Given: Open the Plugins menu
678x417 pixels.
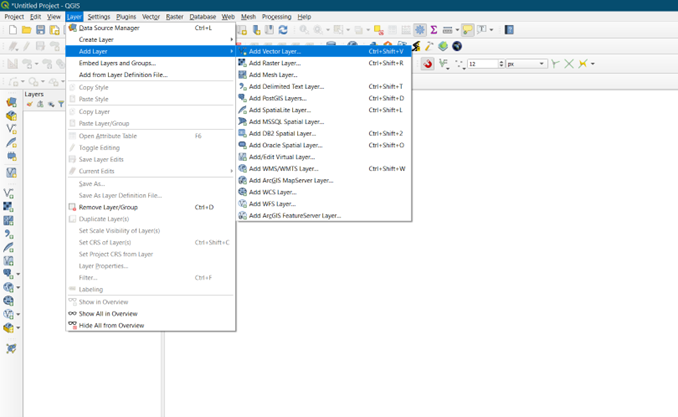Looking at the screenshot, I should click(x=126, y=17).
